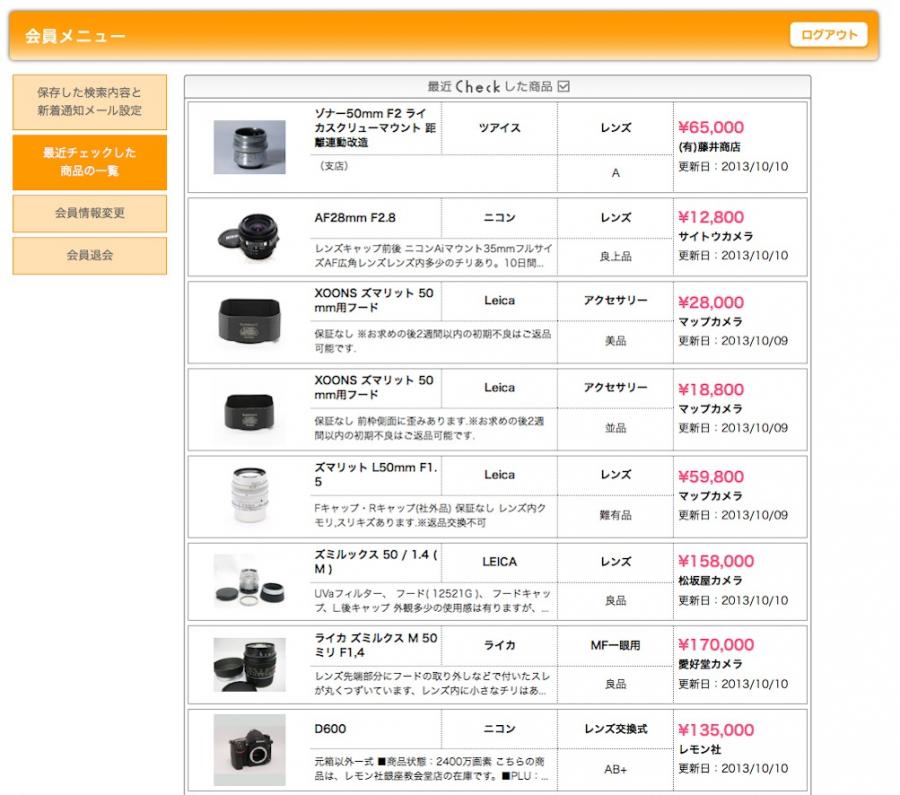Click the ¥158,000 price
This screenshot has height=795, width=900.
pos(716,561)
